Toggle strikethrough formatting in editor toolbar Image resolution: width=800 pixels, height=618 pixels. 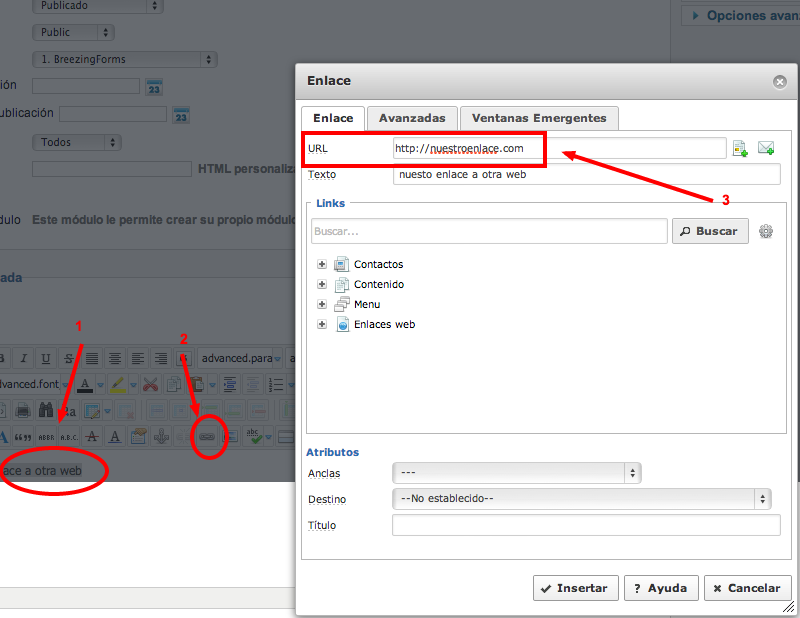point(68,358)
